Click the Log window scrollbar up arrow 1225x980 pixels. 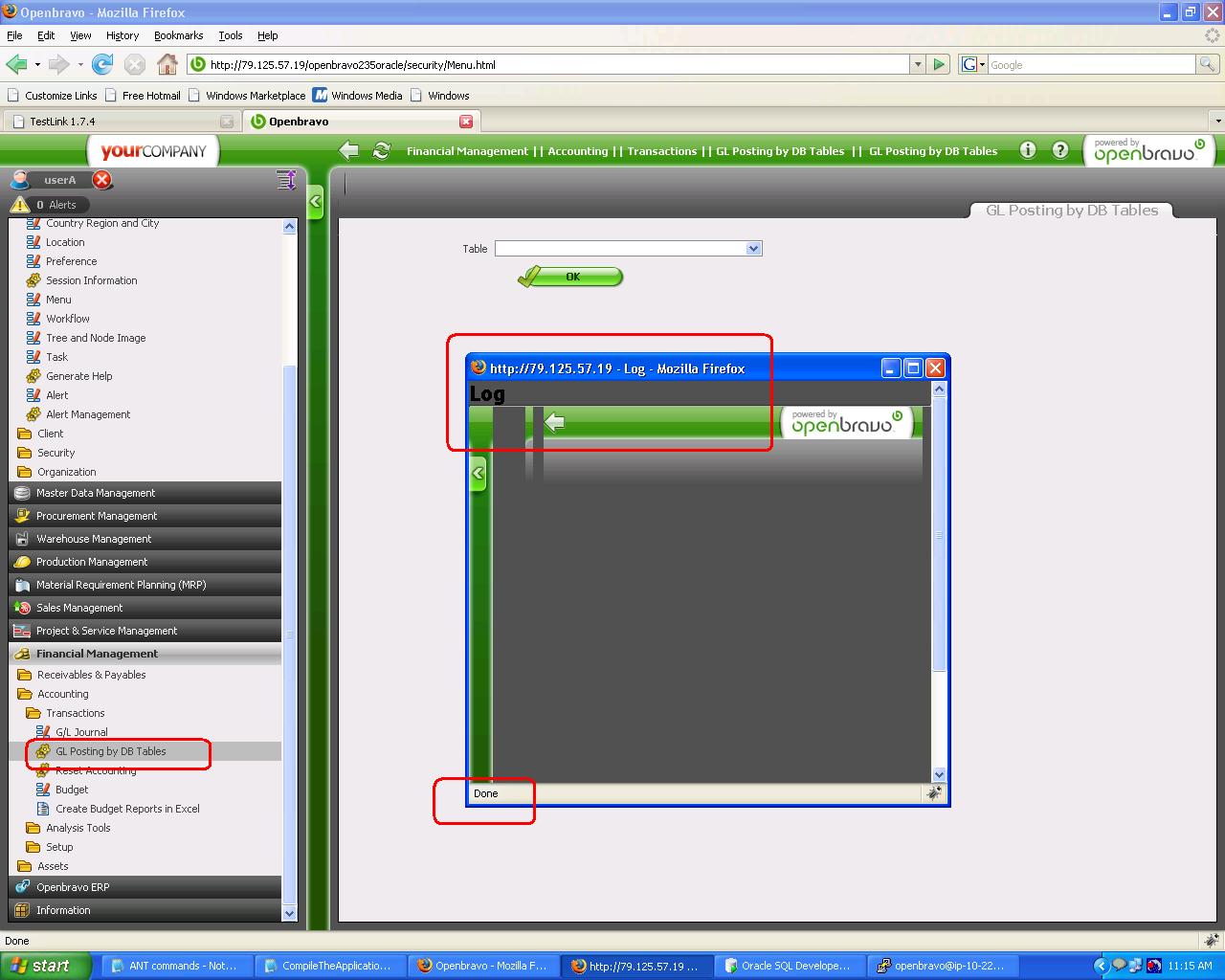pos(939,389)
